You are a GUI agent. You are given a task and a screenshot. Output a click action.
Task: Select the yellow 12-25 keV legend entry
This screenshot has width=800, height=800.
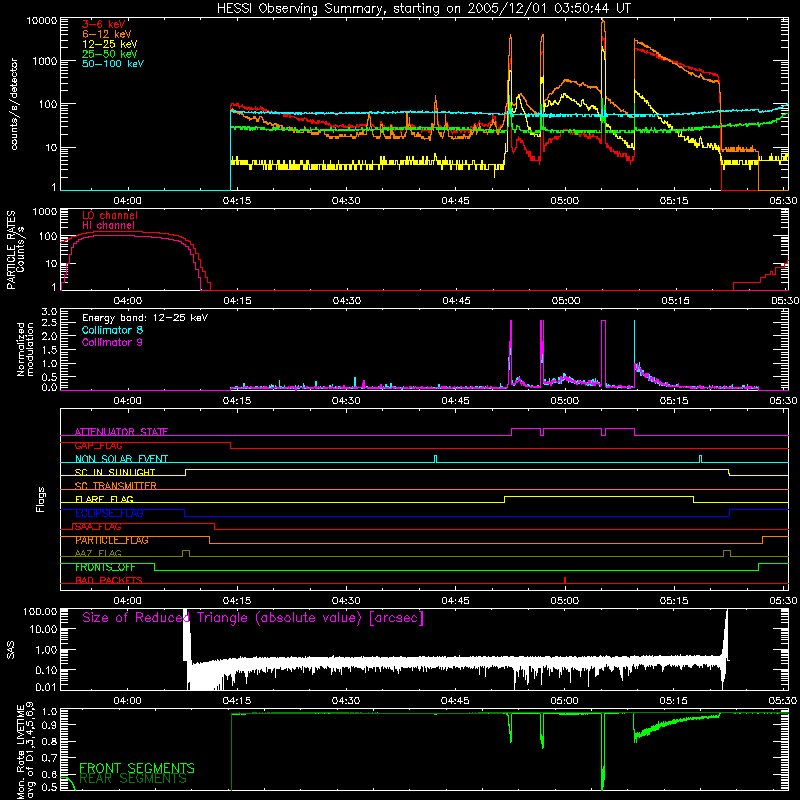[110, 44]
